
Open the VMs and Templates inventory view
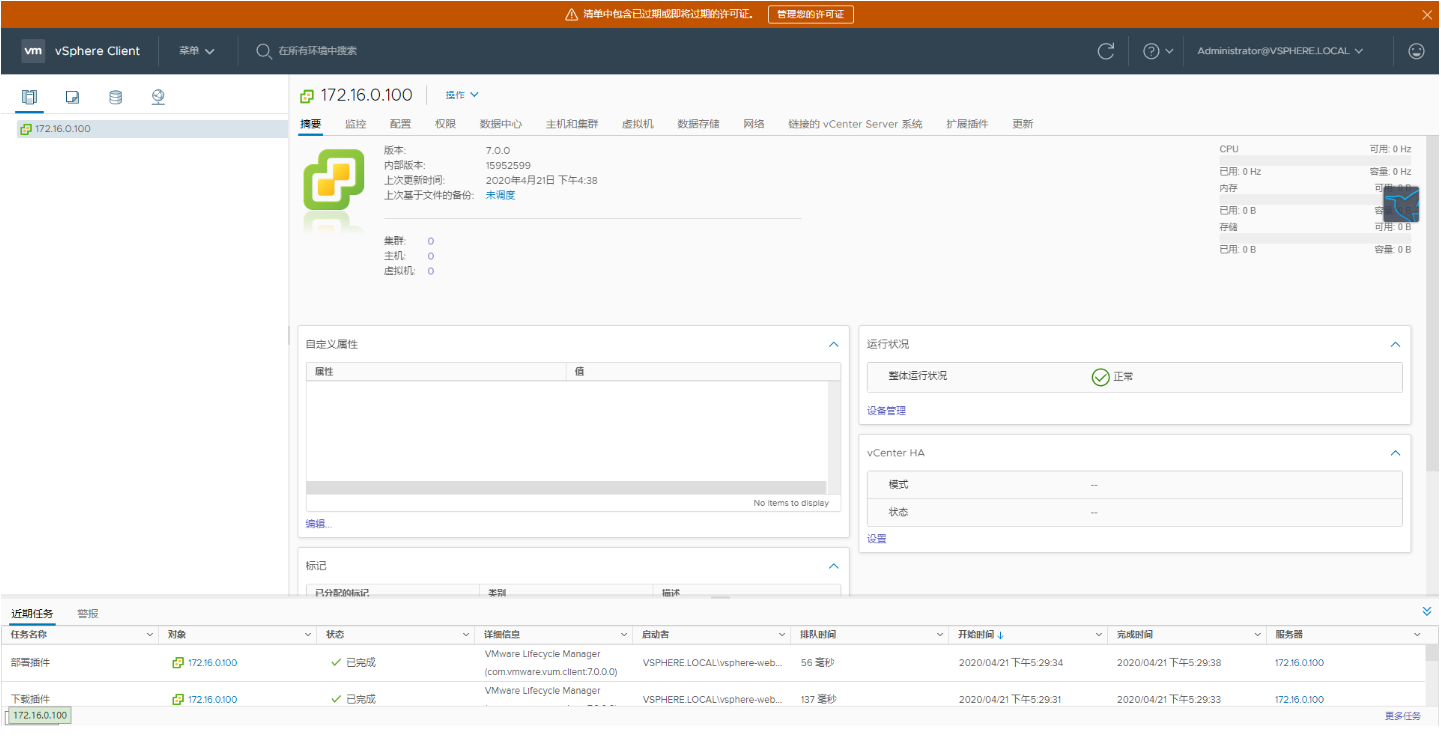pos(72,97)
